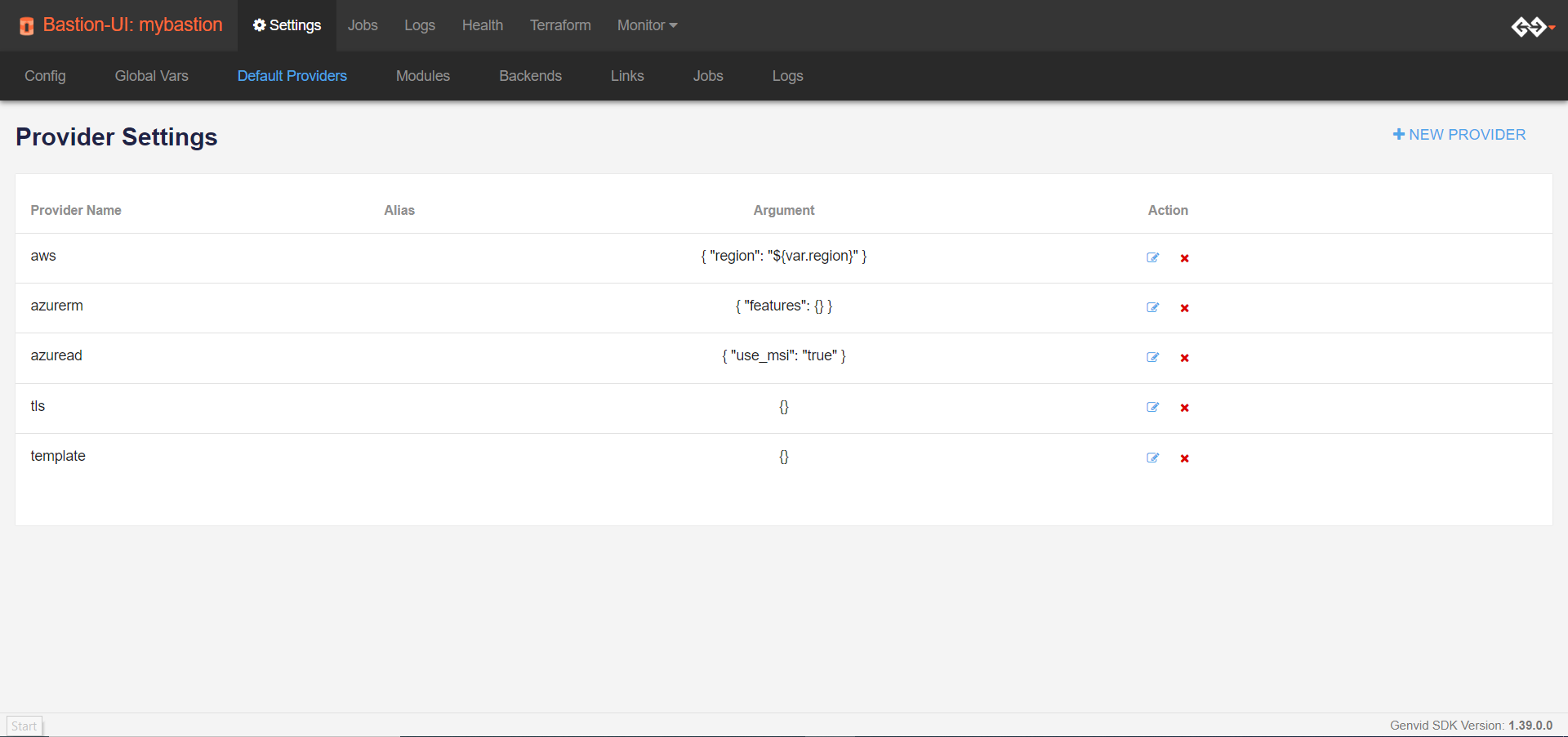The image size is (1568, 737).
Task: Click the aws provider name
Action: [43, 256]
